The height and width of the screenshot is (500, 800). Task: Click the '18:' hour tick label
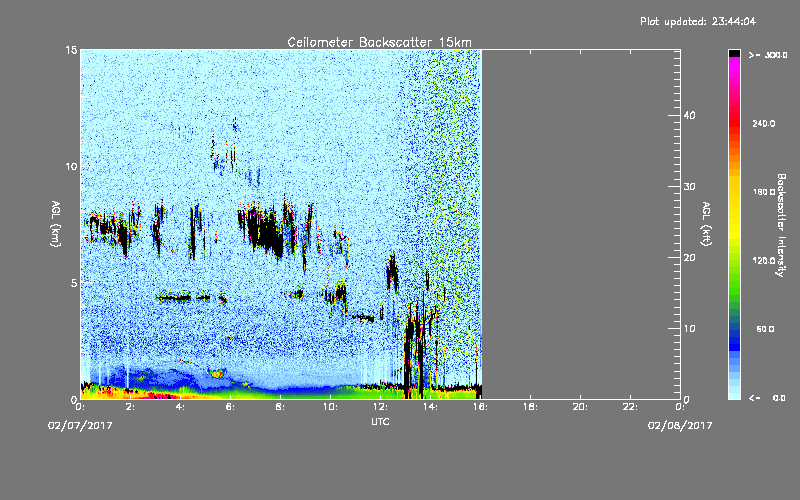pyautogui.click(x=531, y=407)
